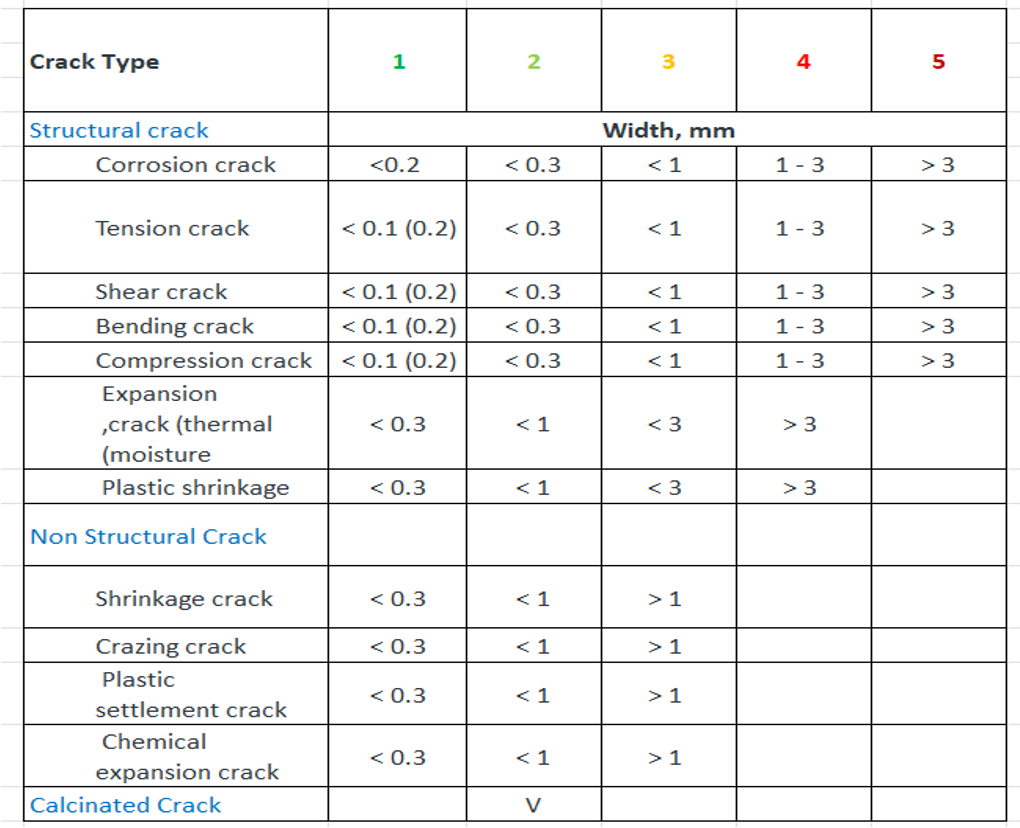Image resolution: width=1020 pixels, height=828 pixels.
Task: Click the green column header 1
Action: tap(398, 62)
